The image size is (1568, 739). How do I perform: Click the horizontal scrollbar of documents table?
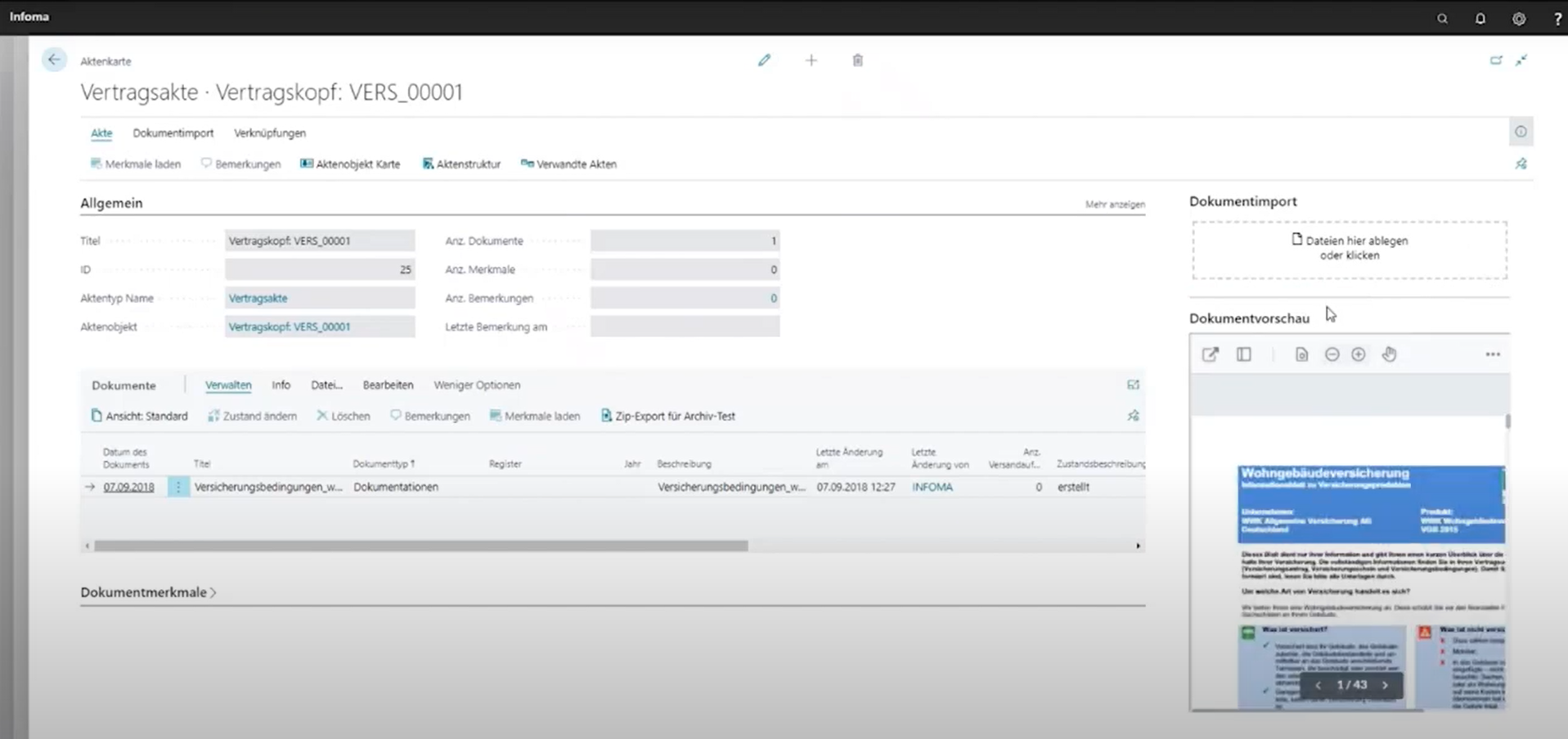[x=420, y=546]
